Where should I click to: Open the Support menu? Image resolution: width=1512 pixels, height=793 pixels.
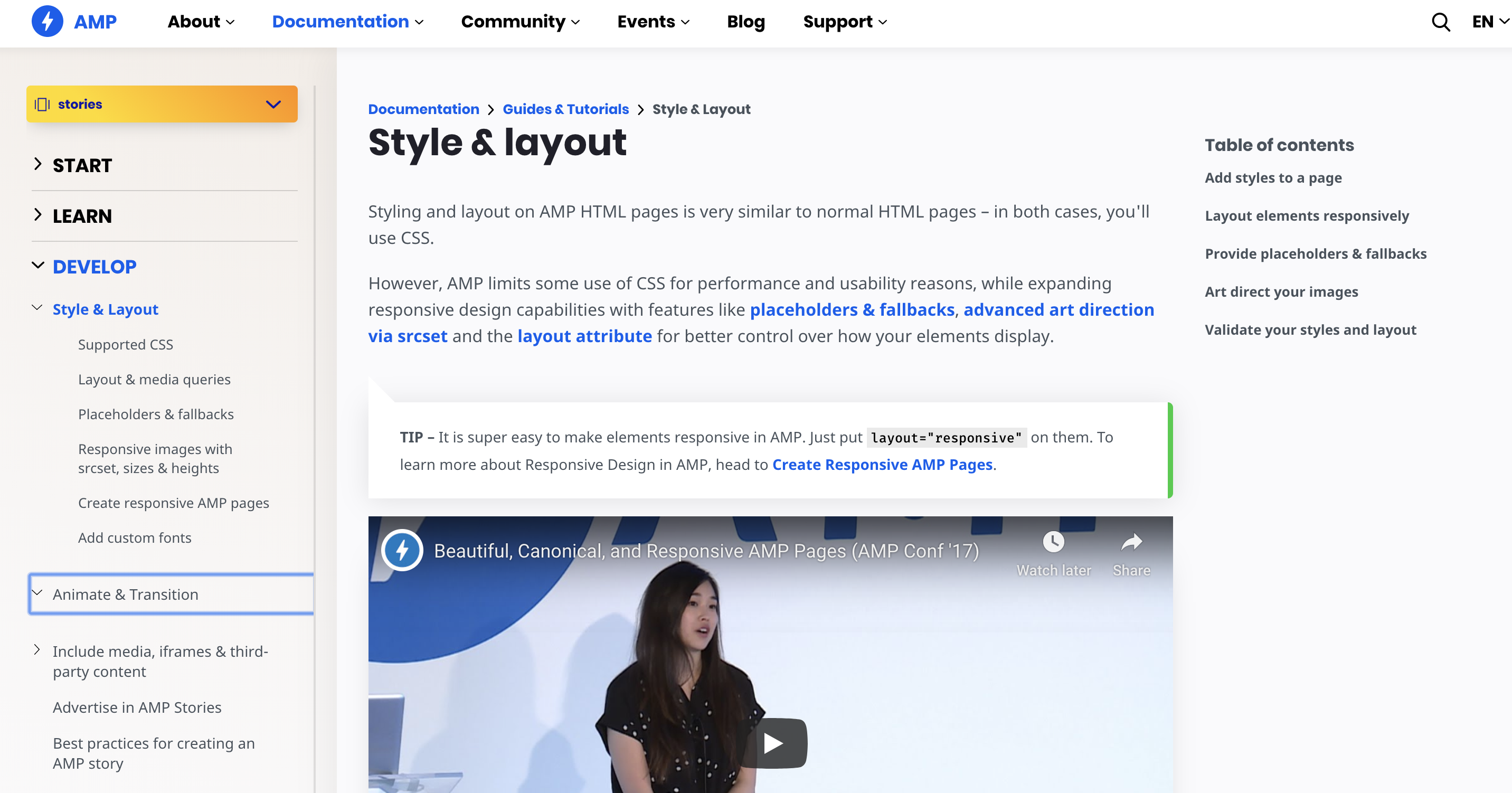(x=845, y=22)
